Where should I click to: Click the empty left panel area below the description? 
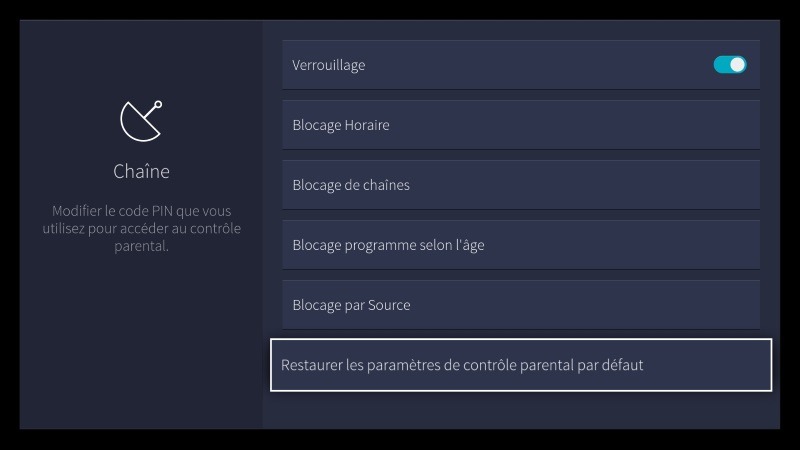tap(141, 340)
